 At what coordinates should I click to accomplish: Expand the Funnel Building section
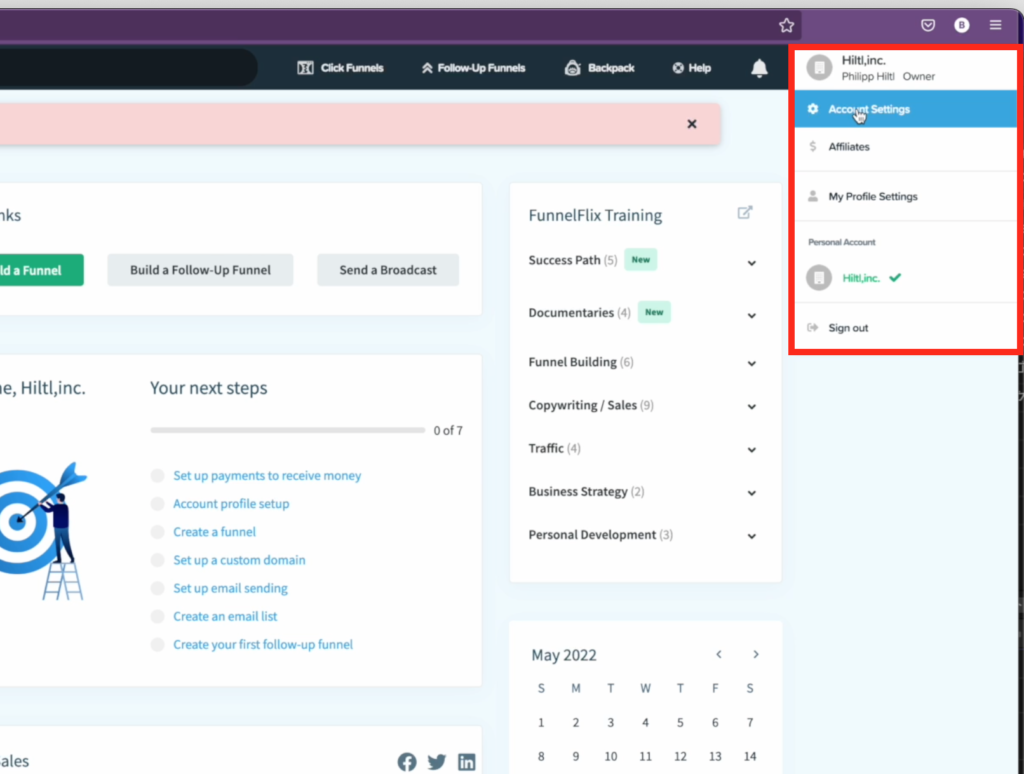coord(752,363)
